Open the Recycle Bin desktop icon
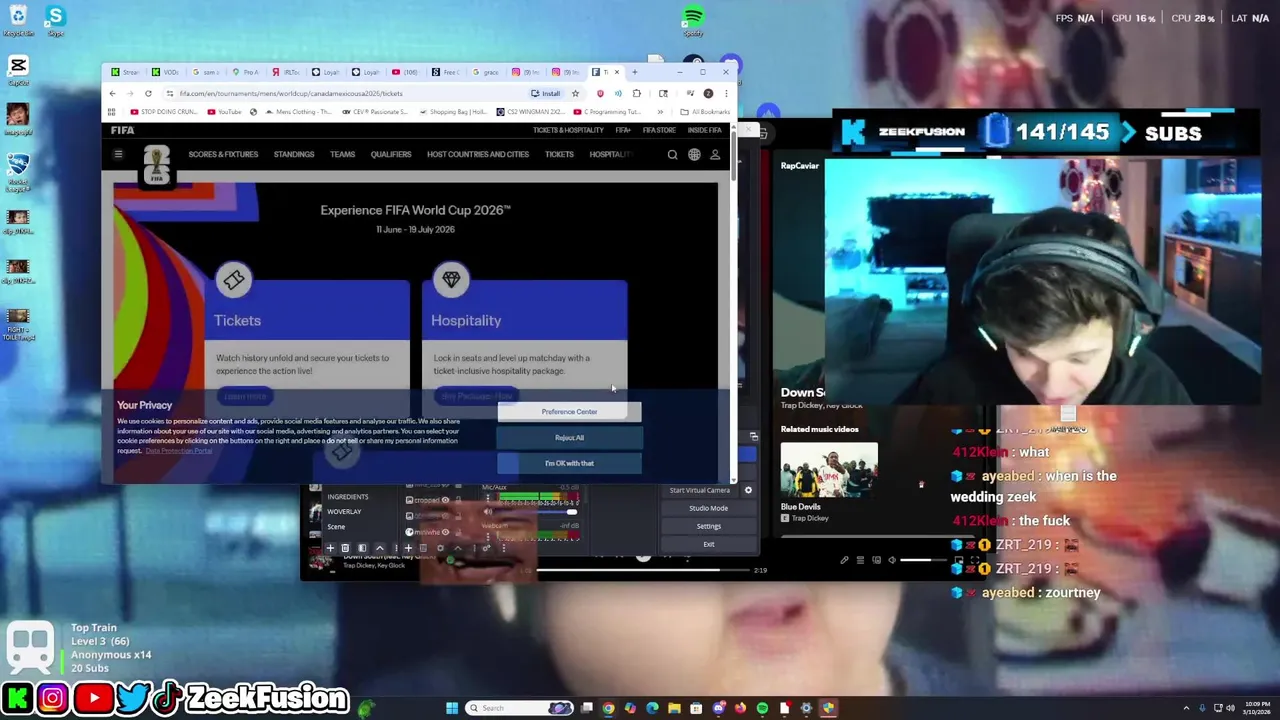 [17, 21]
